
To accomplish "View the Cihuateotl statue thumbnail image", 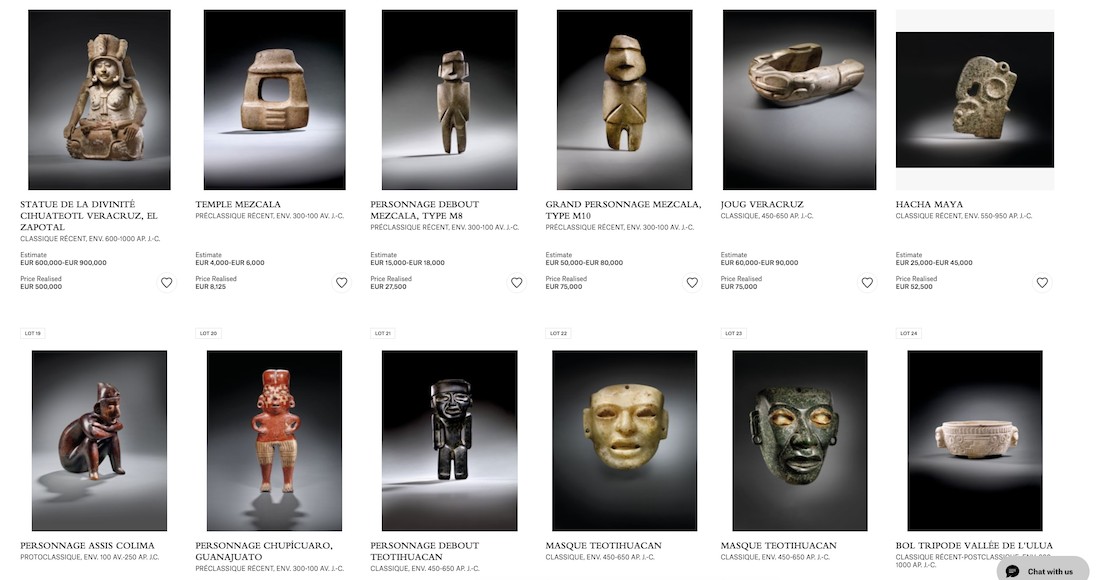I will coord(99,100).
